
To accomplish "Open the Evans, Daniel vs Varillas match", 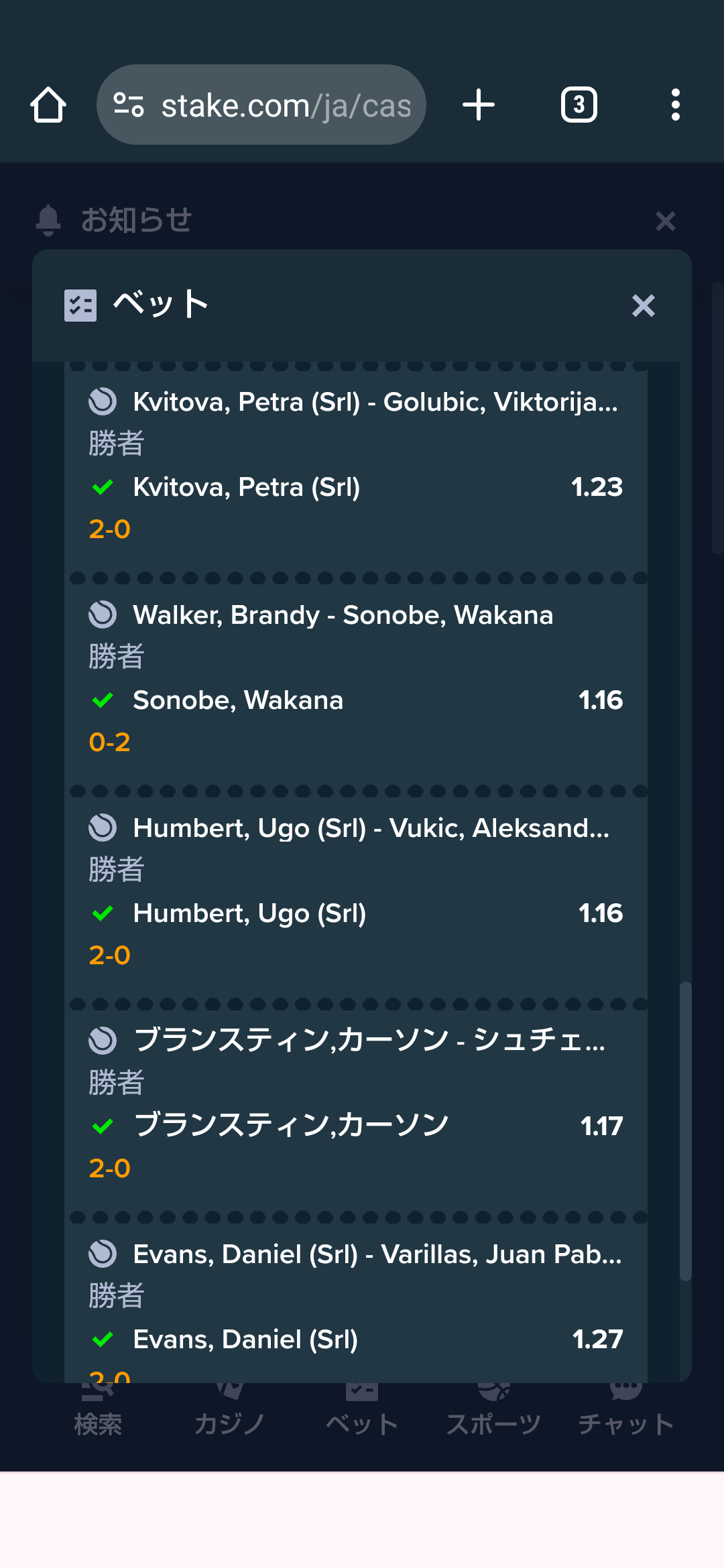I will pos(377,1254).
